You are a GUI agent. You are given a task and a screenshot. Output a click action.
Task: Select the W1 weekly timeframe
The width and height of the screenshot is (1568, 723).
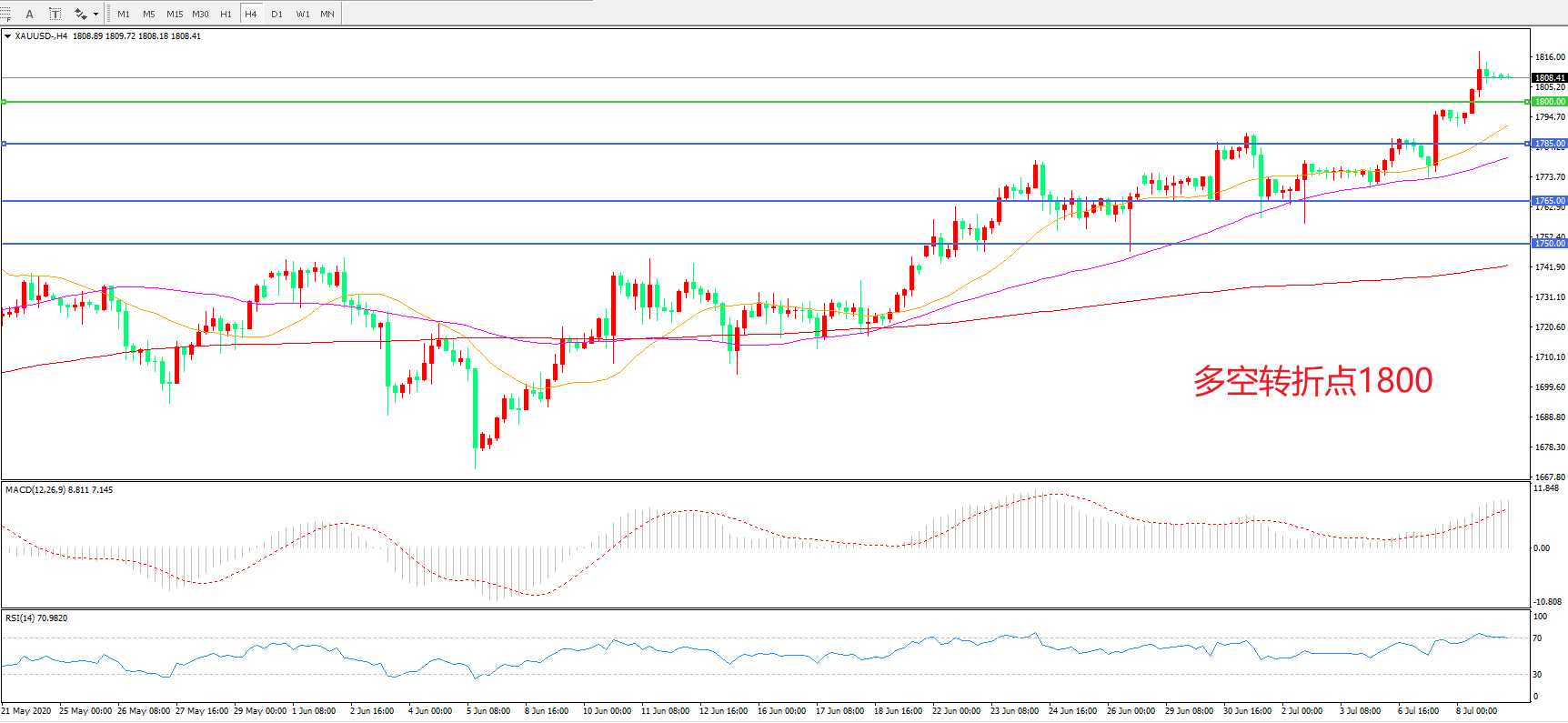[303, 14]
